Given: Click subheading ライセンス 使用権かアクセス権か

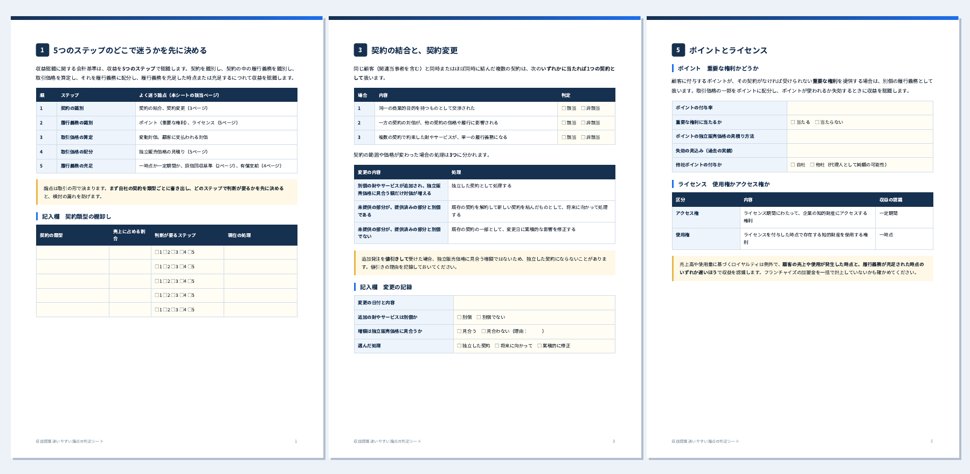Looking at the screenshot, I should coord(724,184).
